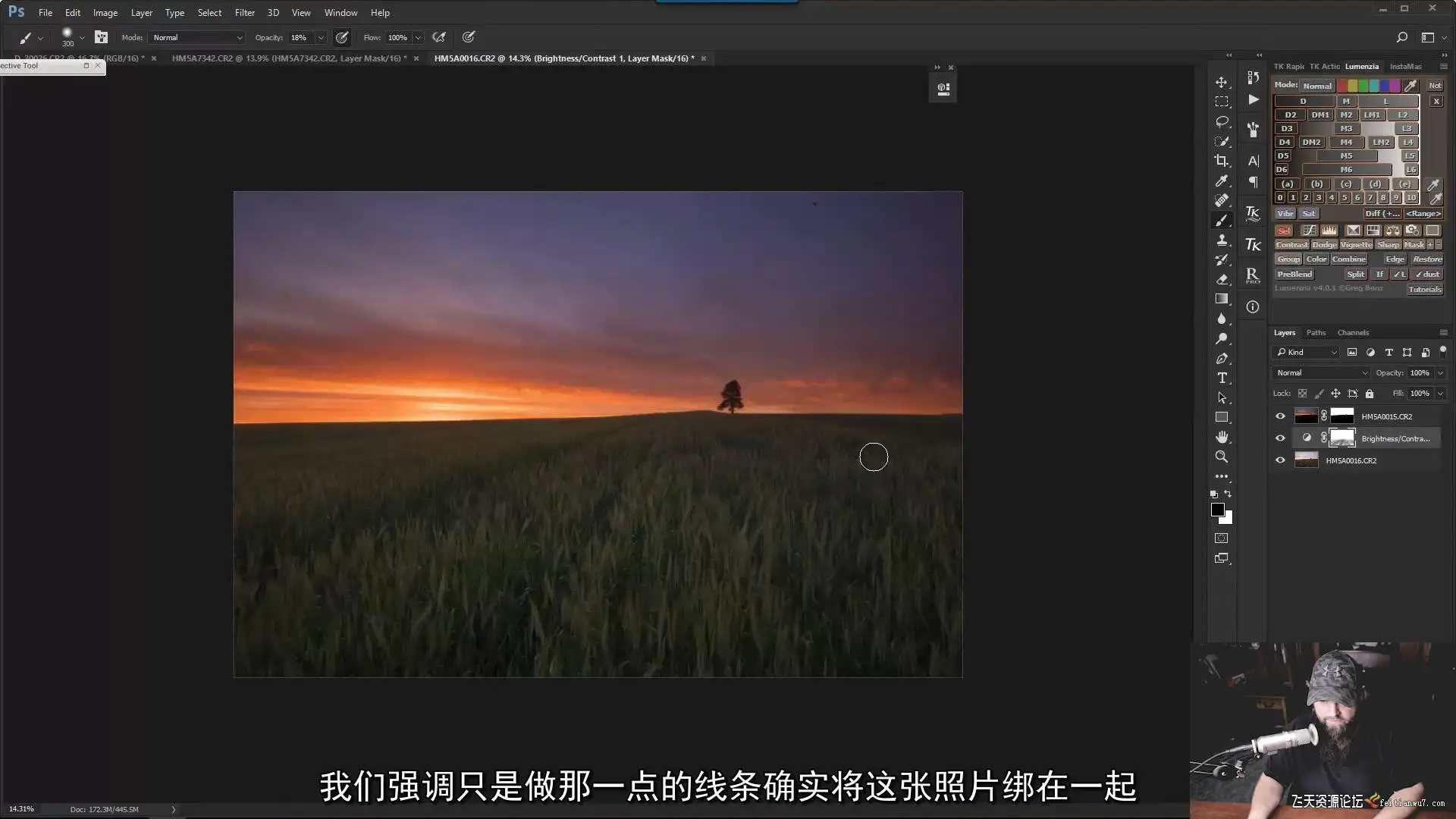
Task: Expand the brush Opacity slider dropdown
Action: pos(321,37)
